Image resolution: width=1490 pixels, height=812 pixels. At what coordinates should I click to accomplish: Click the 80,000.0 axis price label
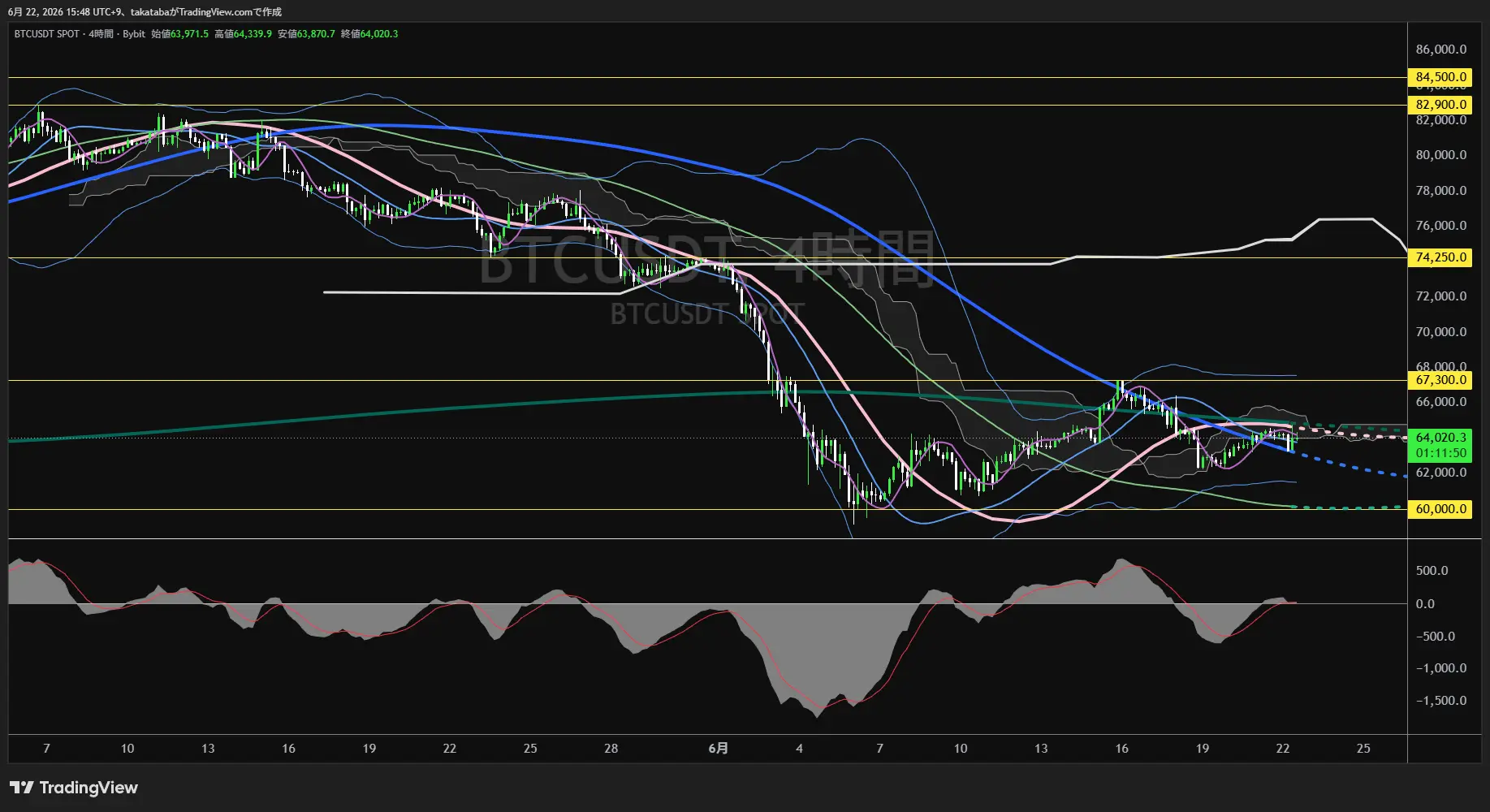(x=1440, y=155)
